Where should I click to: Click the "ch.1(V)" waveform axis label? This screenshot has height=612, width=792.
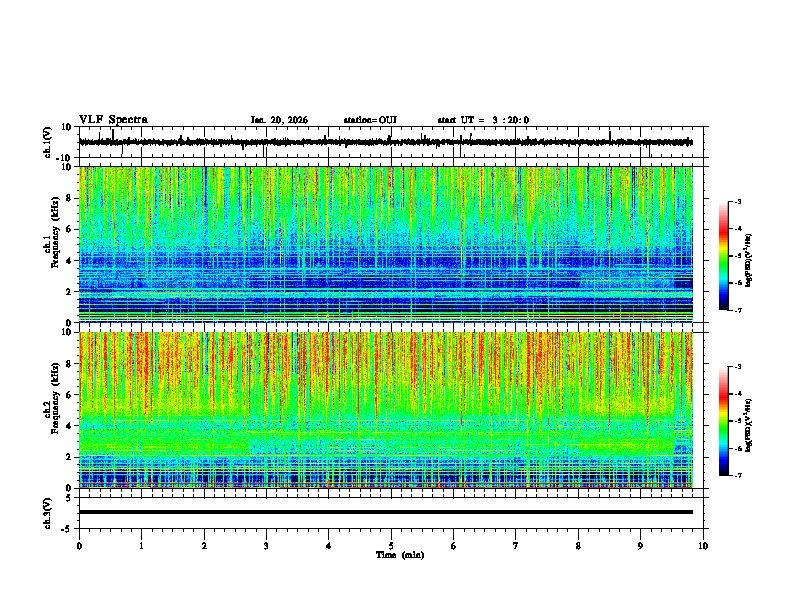[48, 142]
